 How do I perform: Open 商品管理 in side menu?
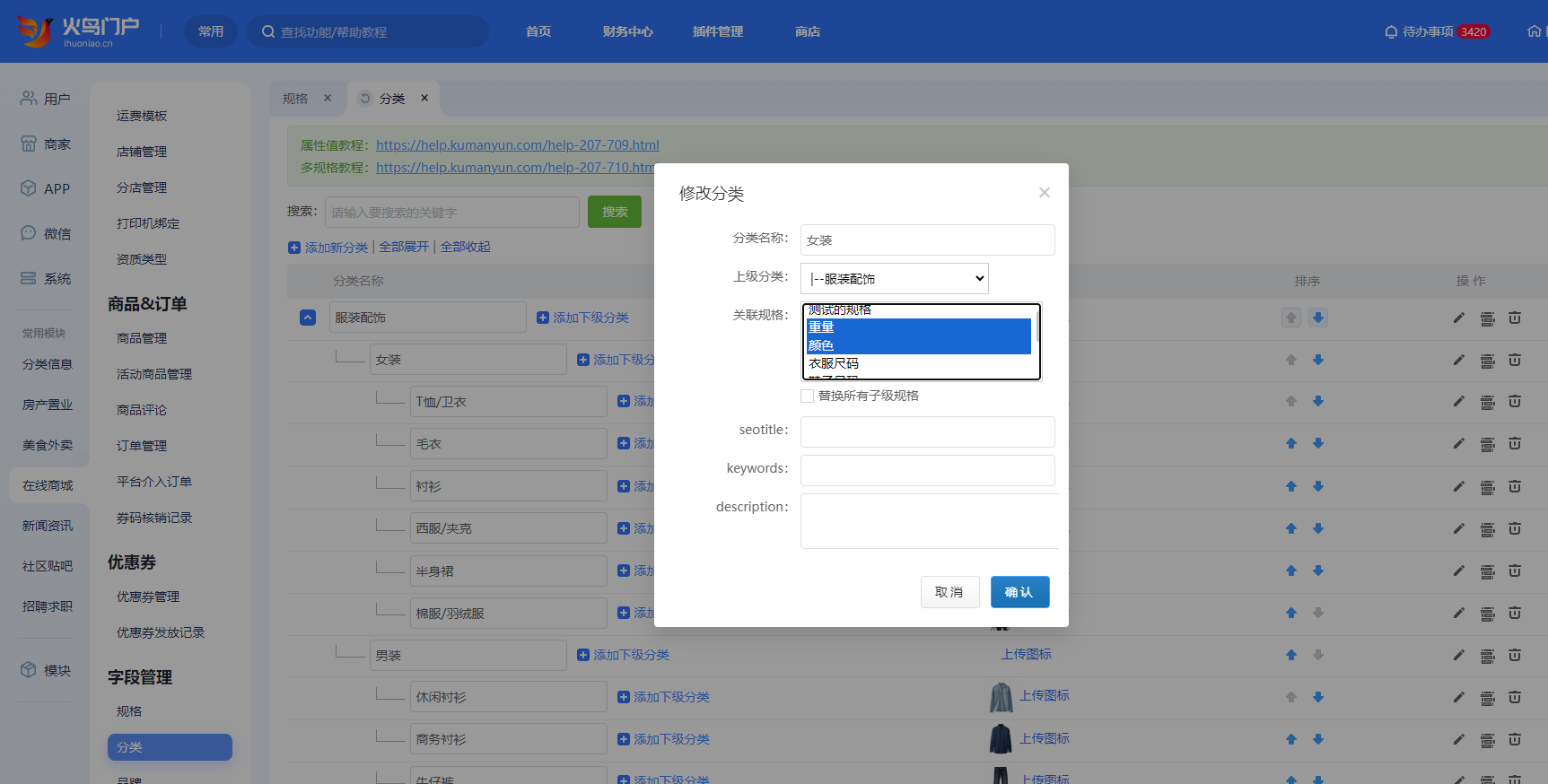[142, 338]
